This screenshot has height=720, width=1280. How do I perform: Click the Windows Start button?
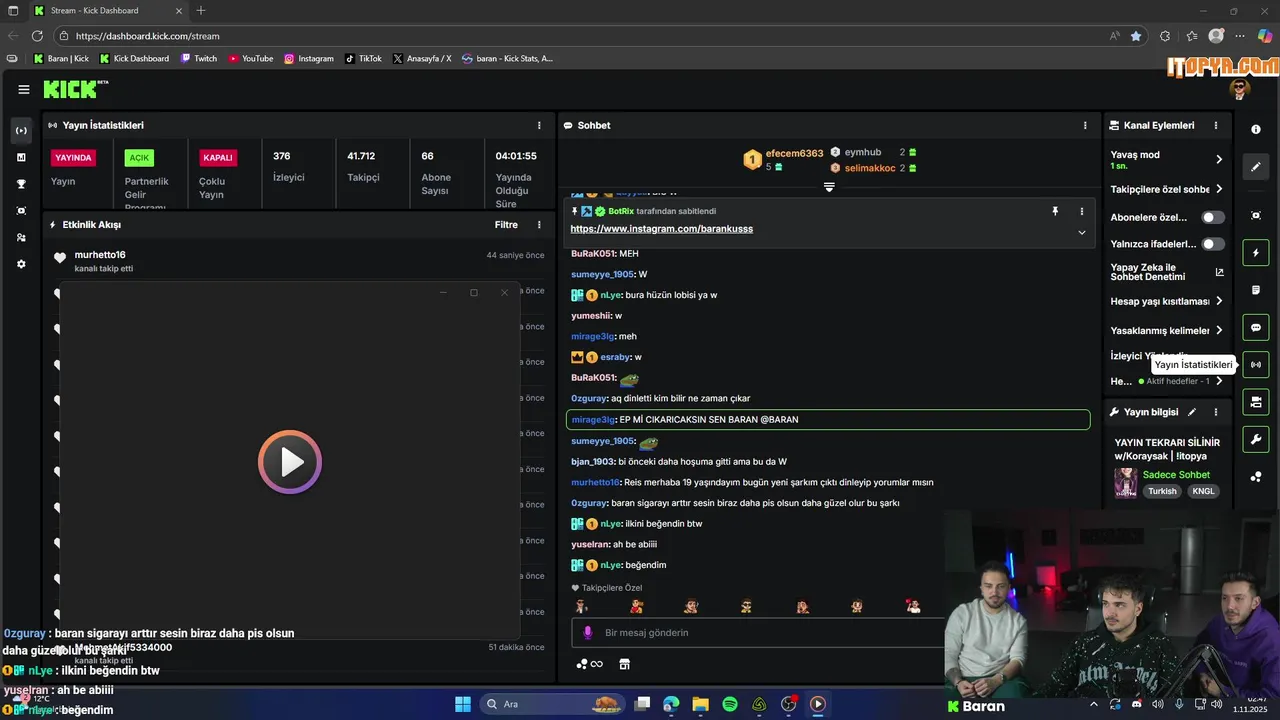pyautogui.click(x=463, y=704)
